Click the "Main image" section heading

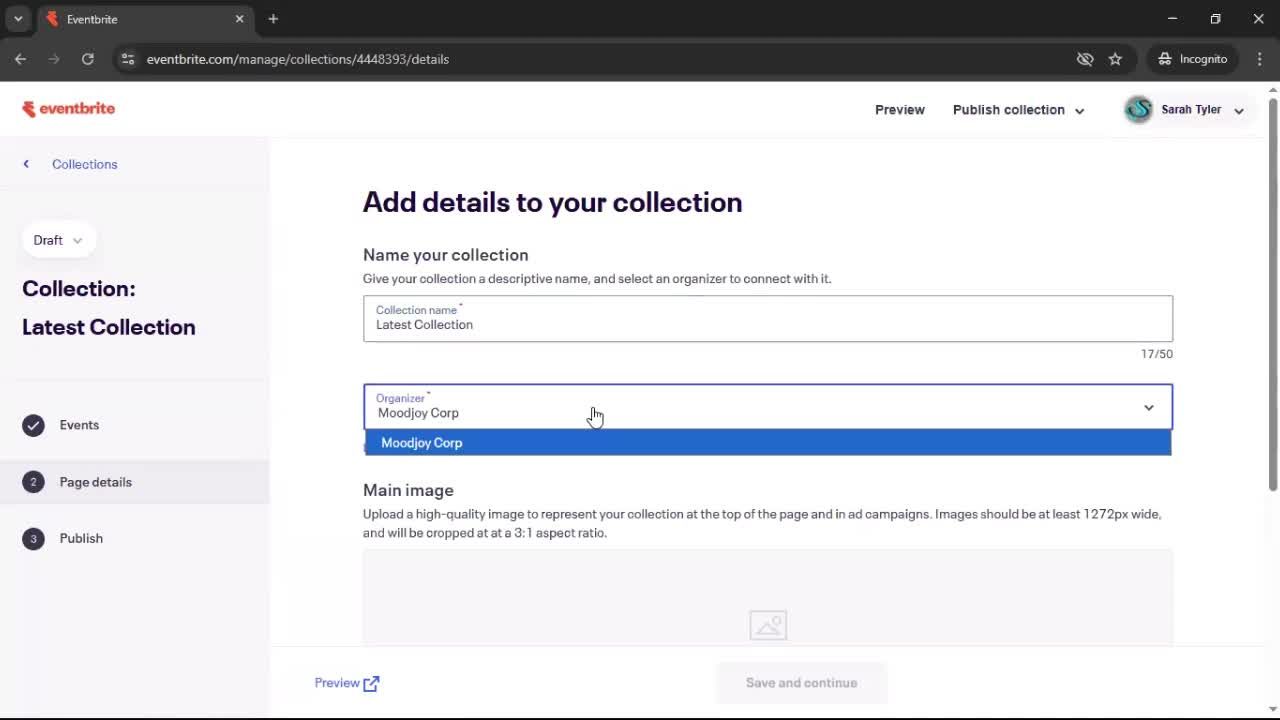tap(408, 490)
